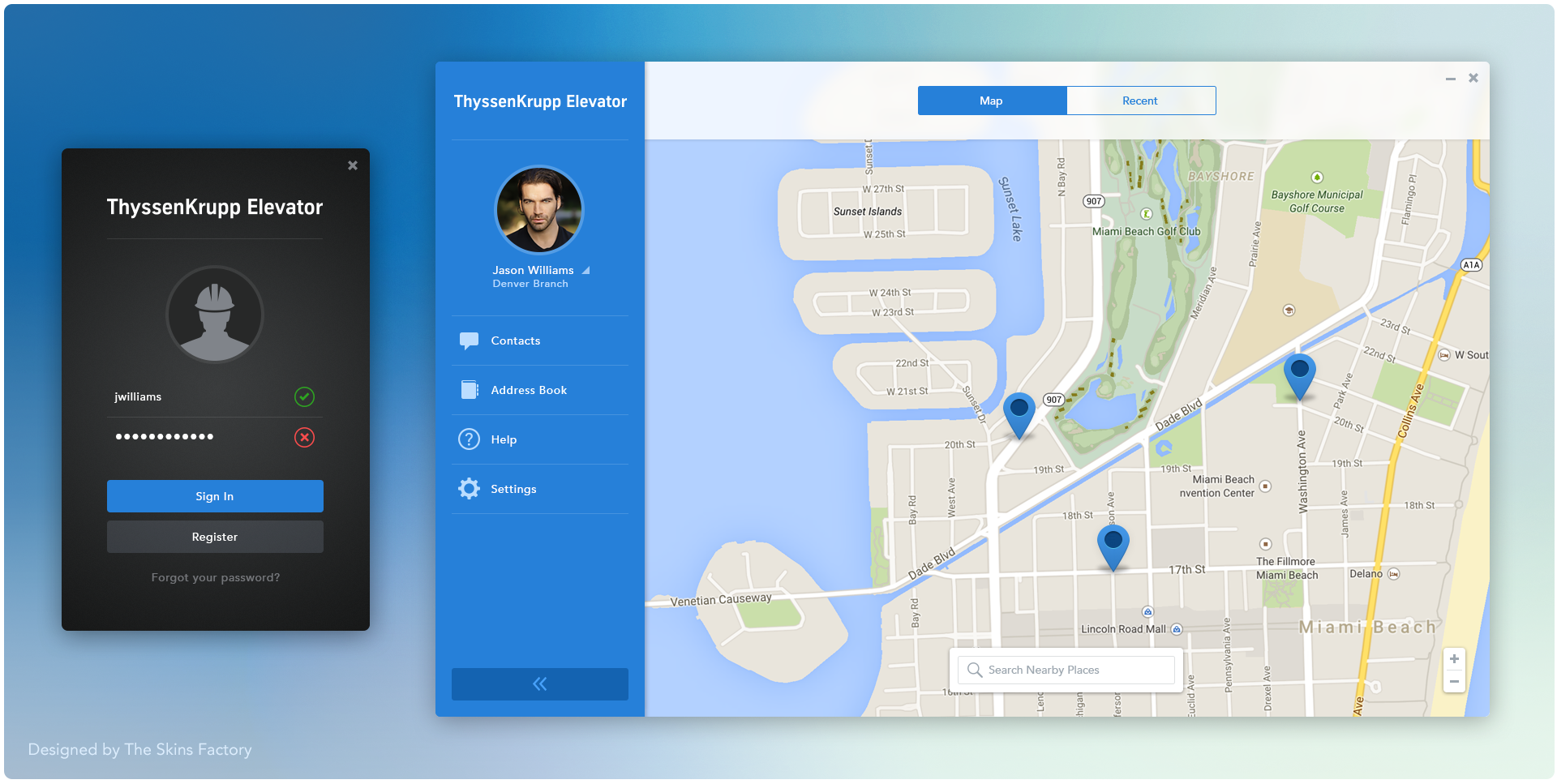Click the search magnifier icon
The image size is (1557, 784).
point(975,670)
